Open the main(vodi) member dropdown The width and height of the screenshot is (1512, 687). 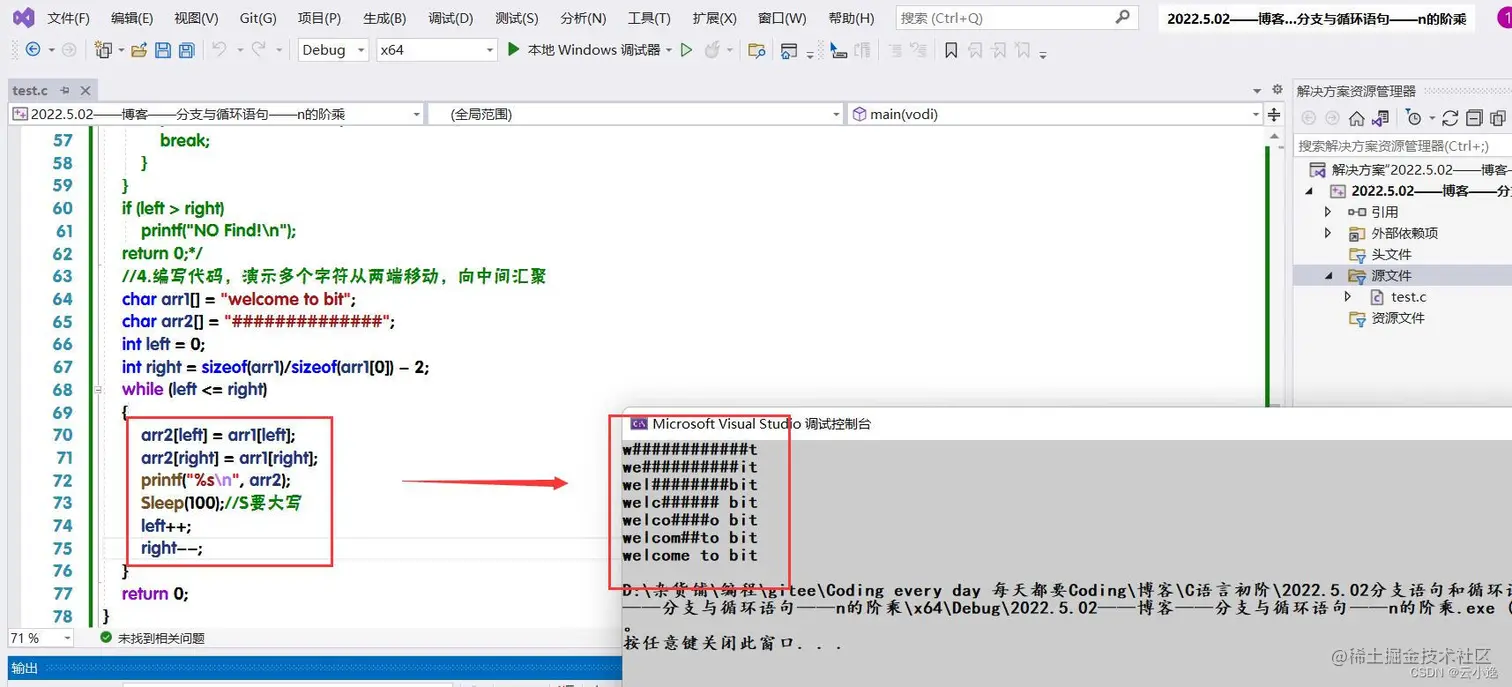point(1055,114)
